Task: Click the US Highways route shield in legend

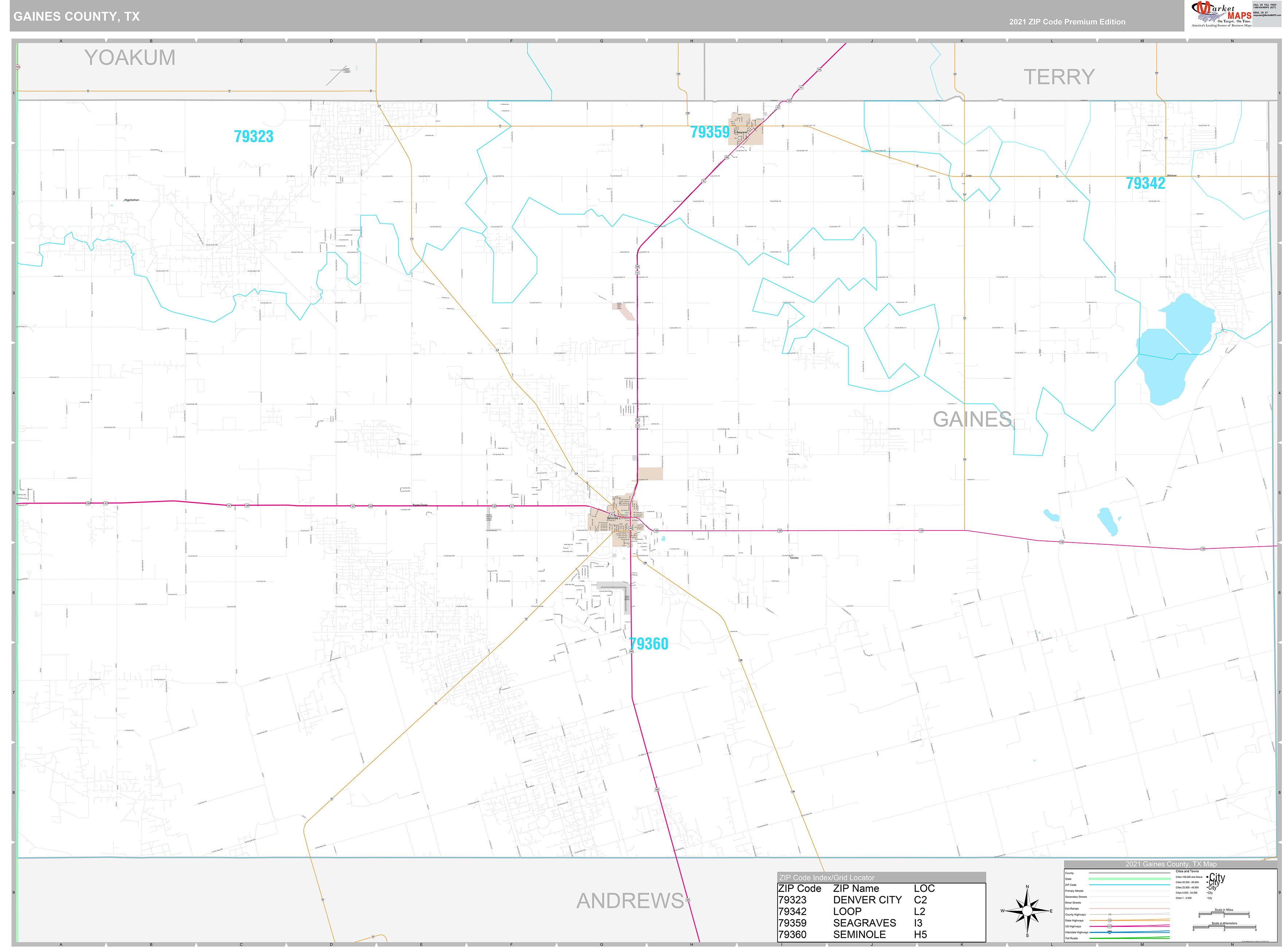Action: pos(1109,926)
